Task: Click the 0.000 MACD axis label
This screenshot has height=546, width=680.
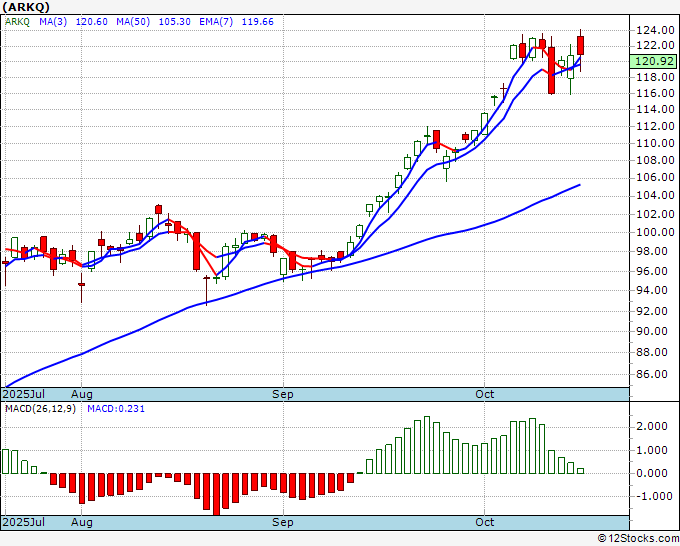Action: click(x=653, y=473)
